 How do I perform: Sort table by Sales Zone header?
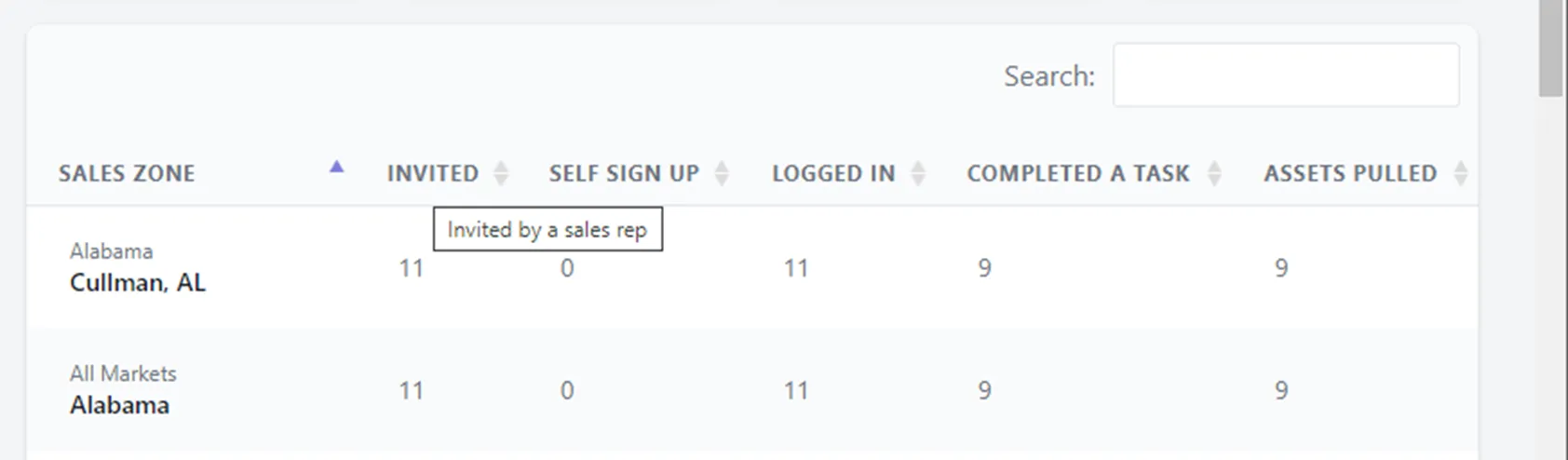tap(127, 173)
